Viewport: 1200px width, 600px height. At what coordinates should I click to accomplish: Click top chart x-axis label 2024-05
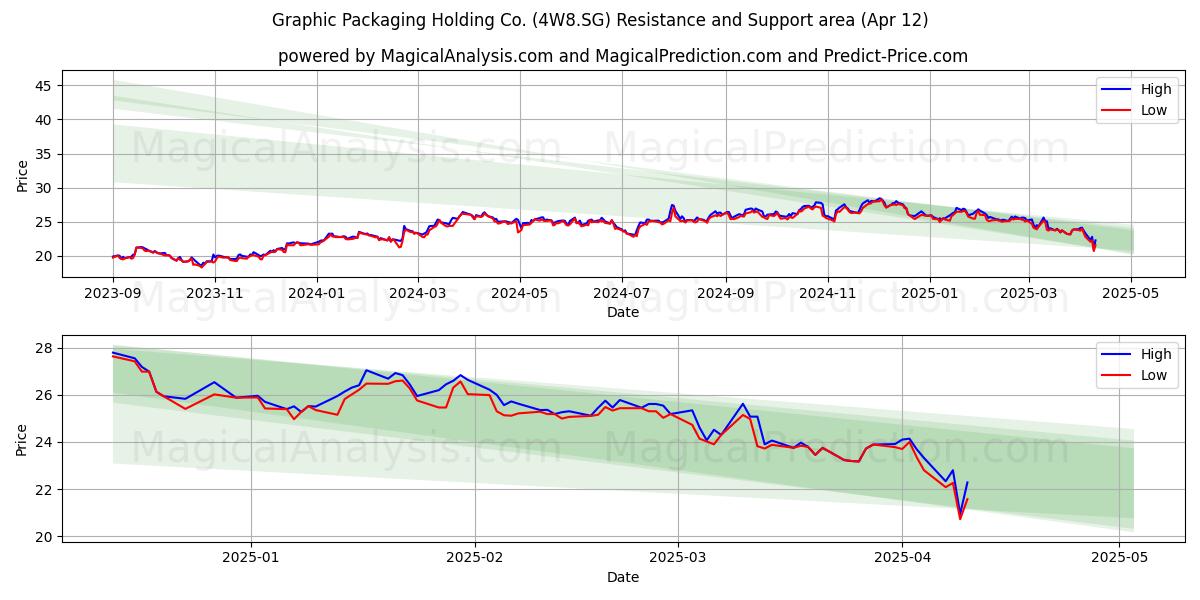[519, 293]
